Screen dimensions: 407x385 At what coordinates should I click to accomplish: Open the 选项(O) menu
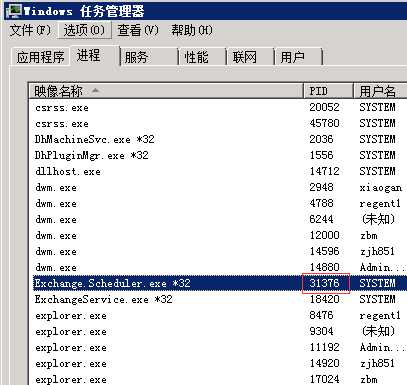click(84, 31)
